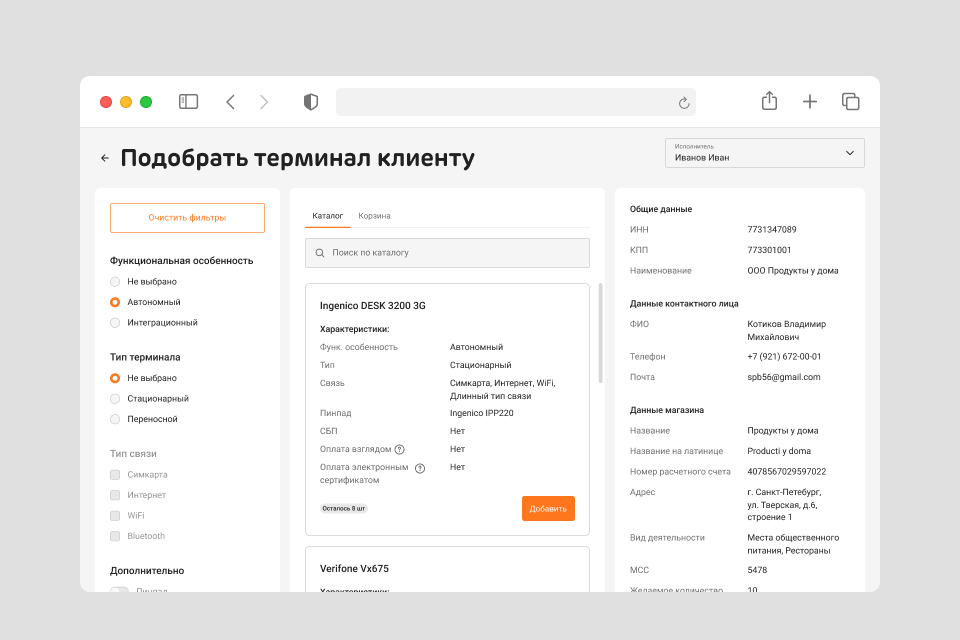Image resolution: width=960 pixels, height=640 pixels.
Task: Click ООО Продукты у дома name
Action: click(793, 271)
